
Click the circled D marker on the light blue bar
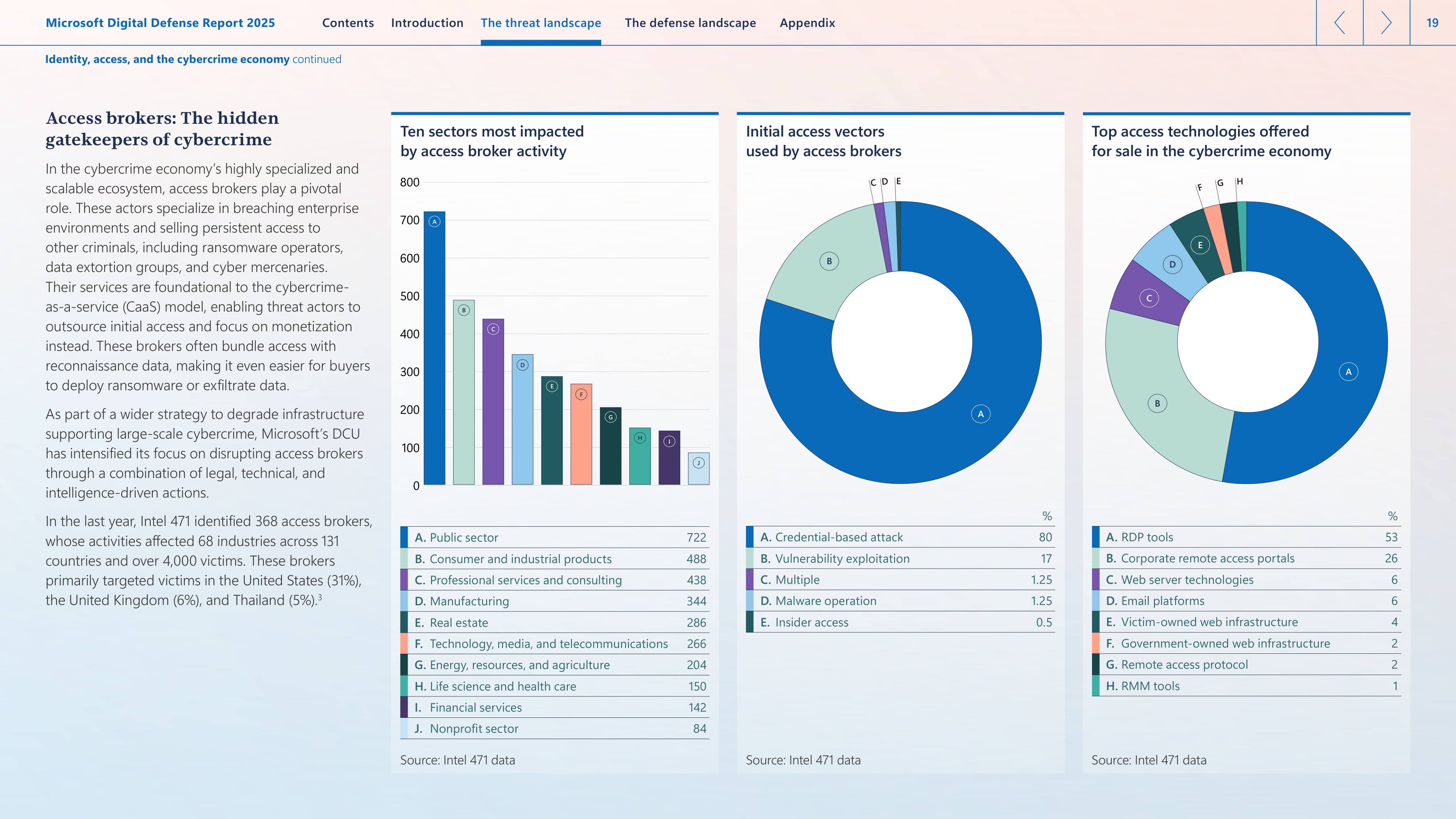(522, 365)
